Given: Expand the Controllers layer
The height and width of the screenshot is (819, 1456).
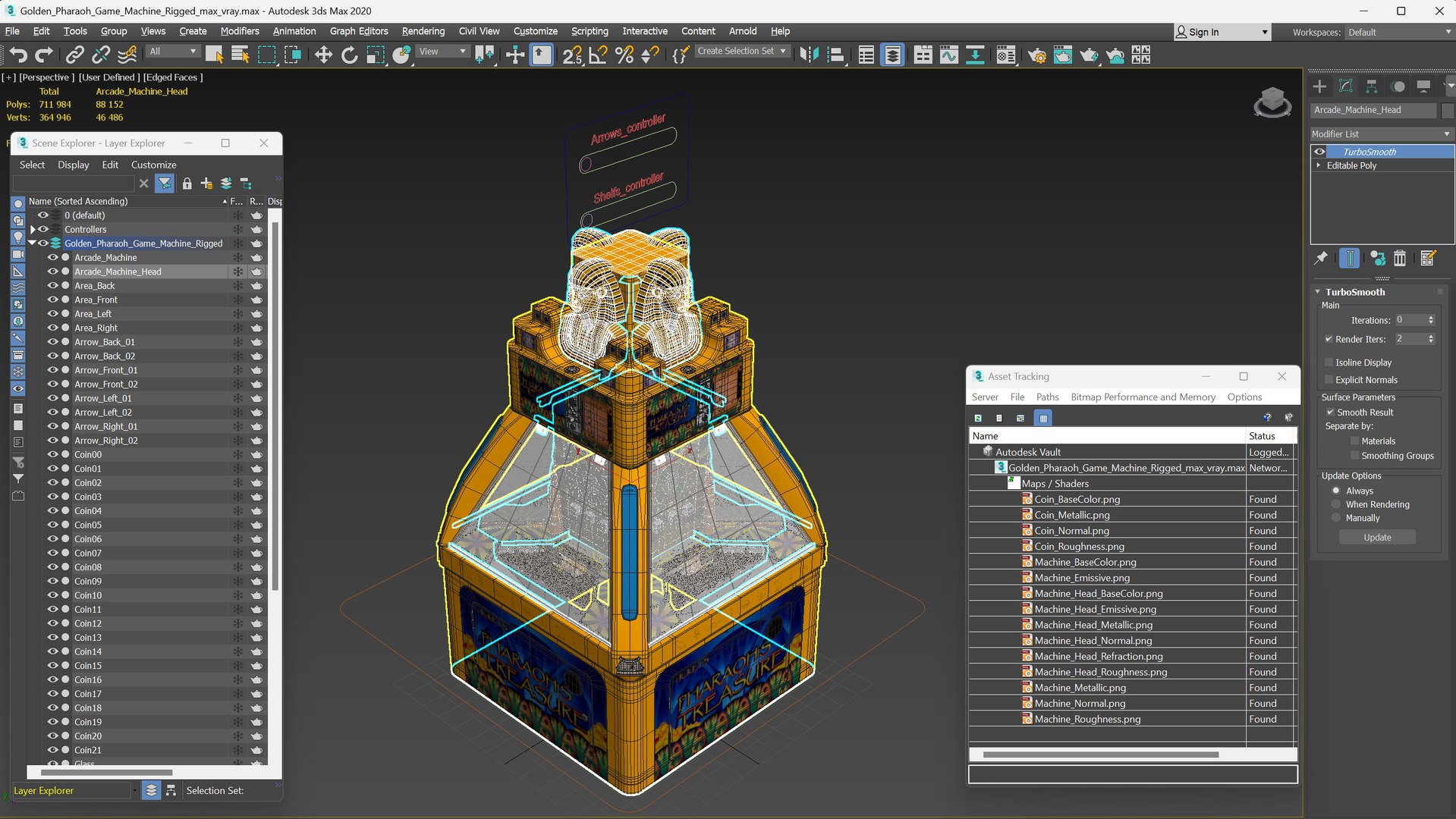Looking at the screenshot, I should coord(33,229).
